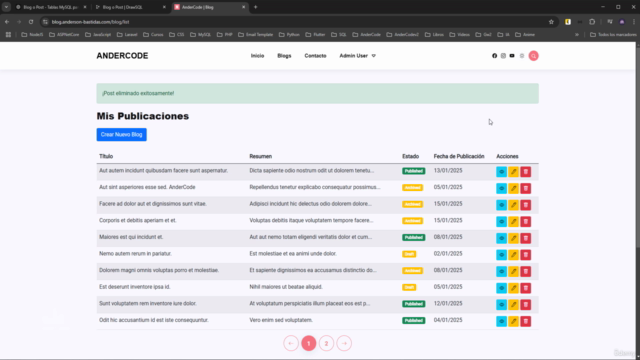Image resolution: width=640 pixels, height=360 pixels.
Task: Open the Blogs navigation item
Action: (284, 56)
